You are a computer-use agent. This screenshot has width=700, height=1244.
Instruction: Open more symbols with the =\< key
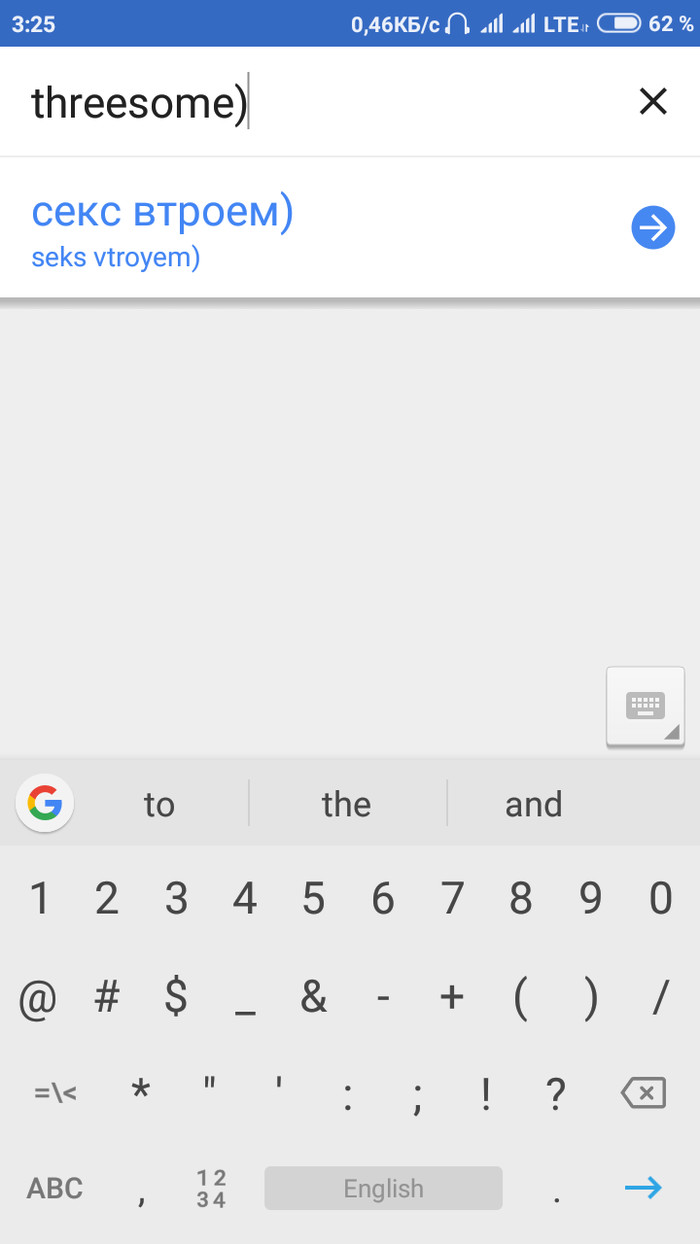55,1093
